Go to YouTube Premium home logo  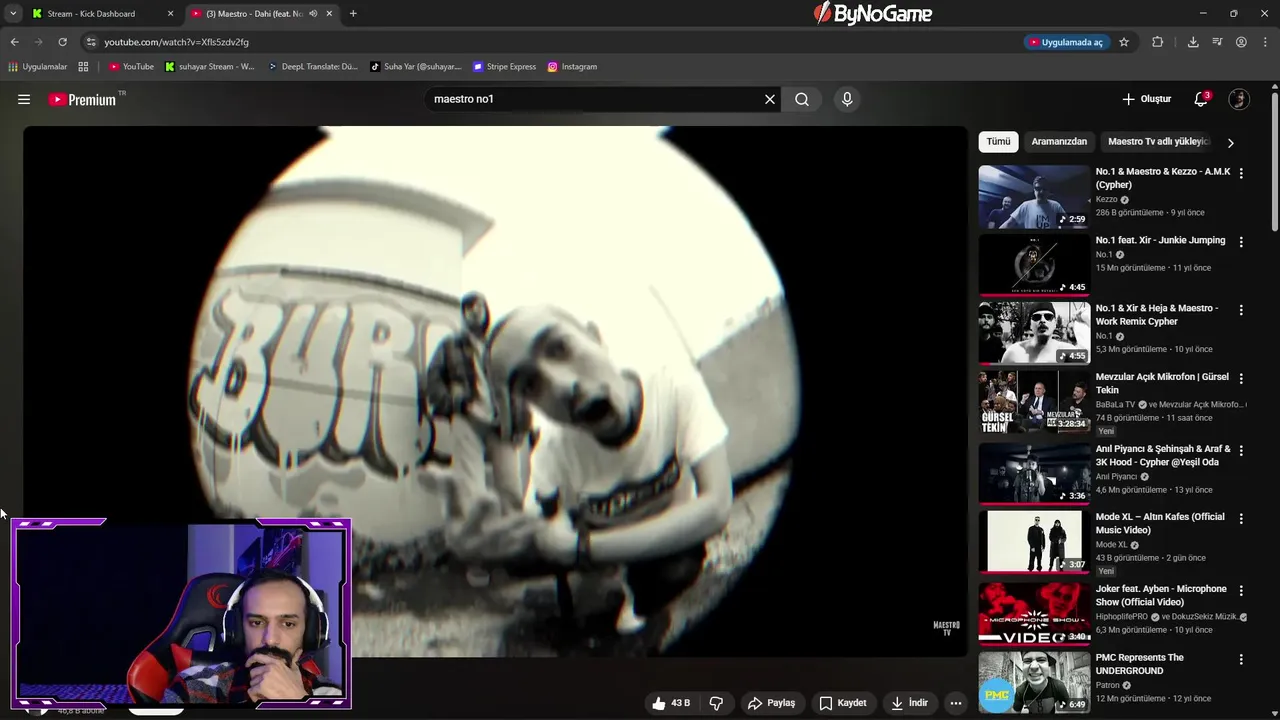(83, 99)
